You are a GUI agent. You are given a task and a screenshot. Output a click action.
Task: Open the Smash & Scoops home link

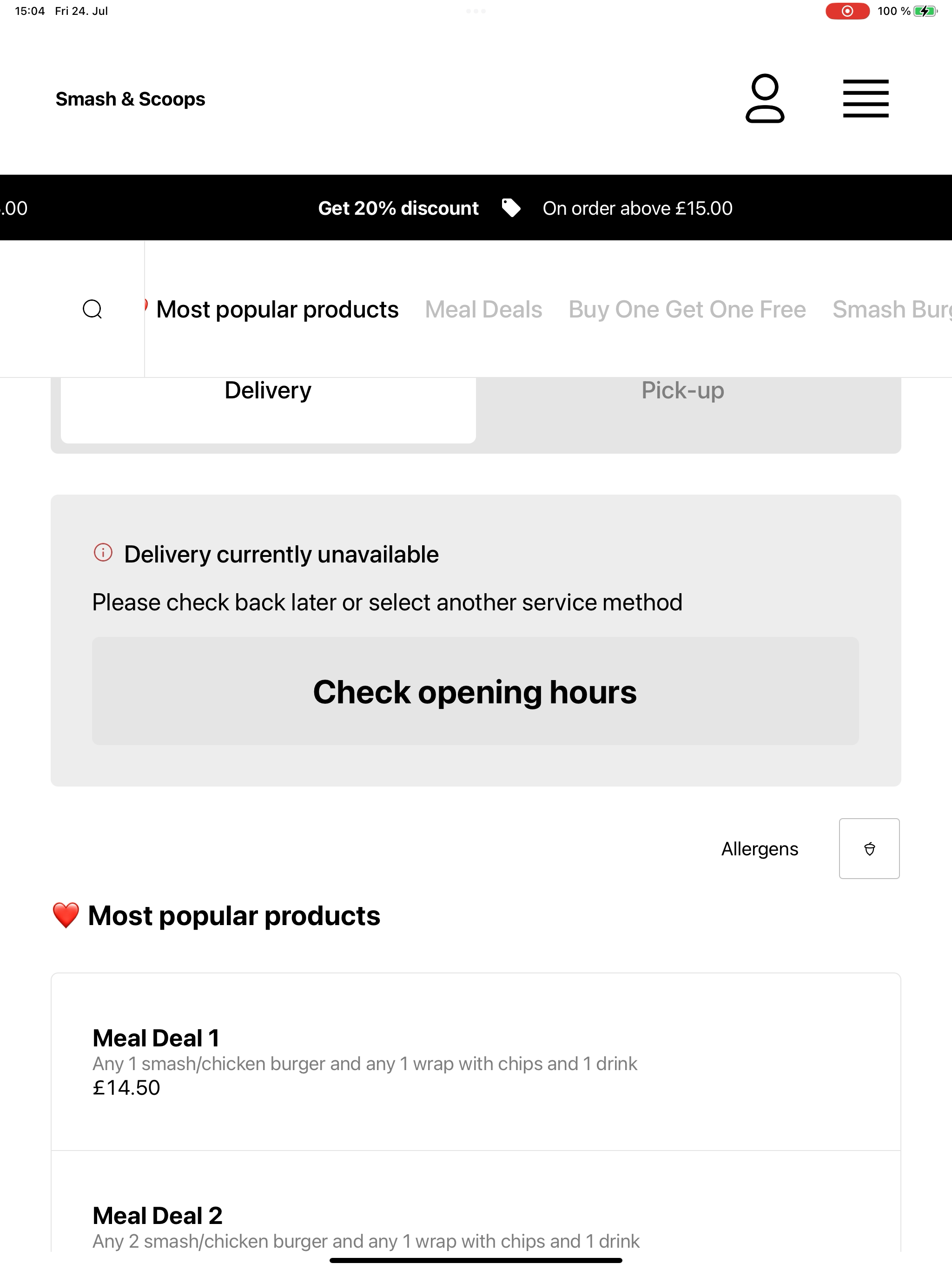(x=130, y=99)
